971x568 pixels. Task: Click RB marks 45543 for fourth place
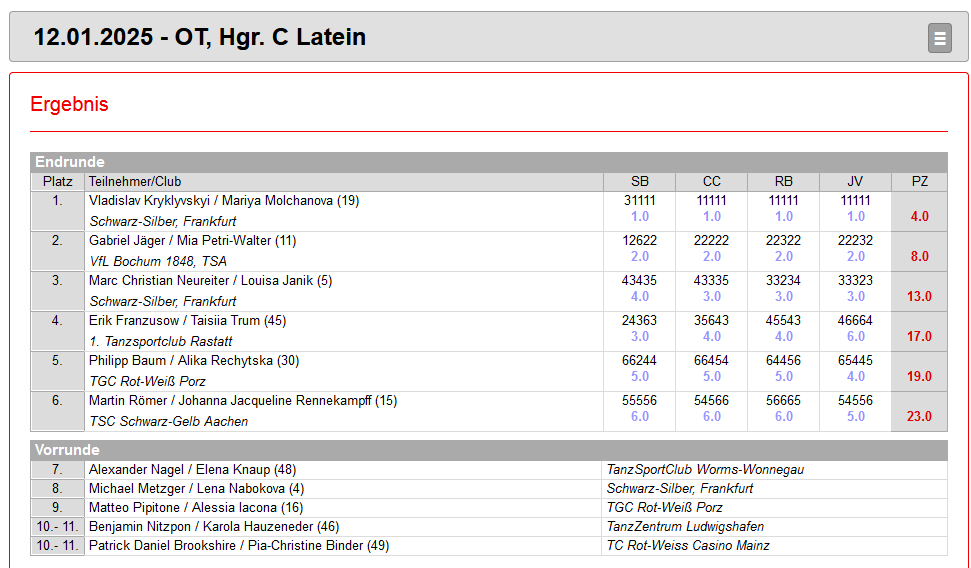(783, 320)
